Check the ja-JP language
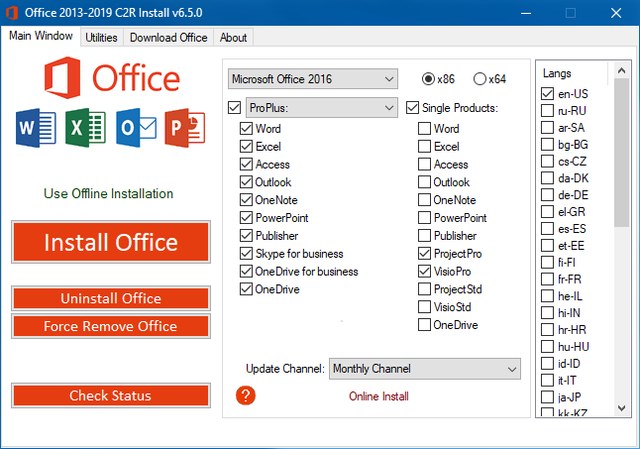 pyautogui.click(x=547, y=397)
